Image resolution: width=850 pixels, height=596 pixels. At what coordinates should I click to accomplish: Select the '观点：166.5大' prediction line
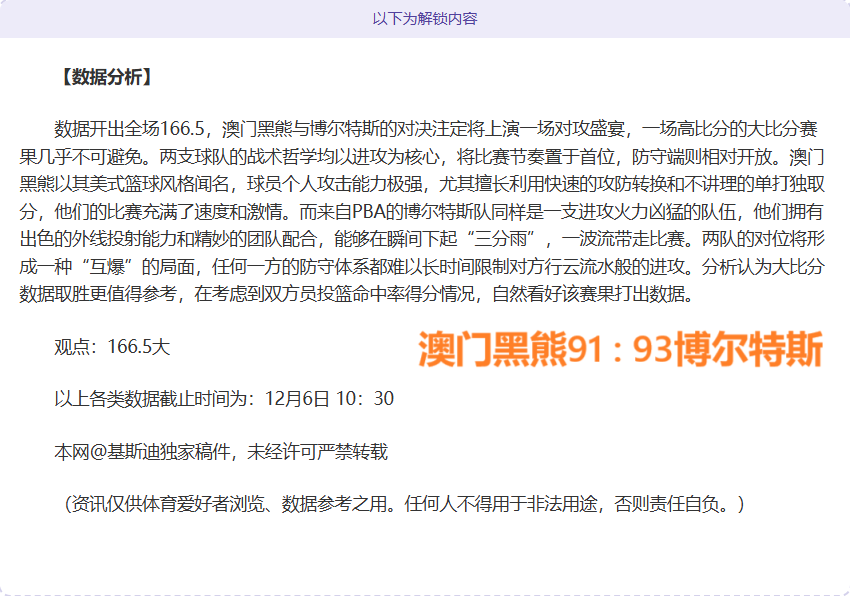(112, 347)
